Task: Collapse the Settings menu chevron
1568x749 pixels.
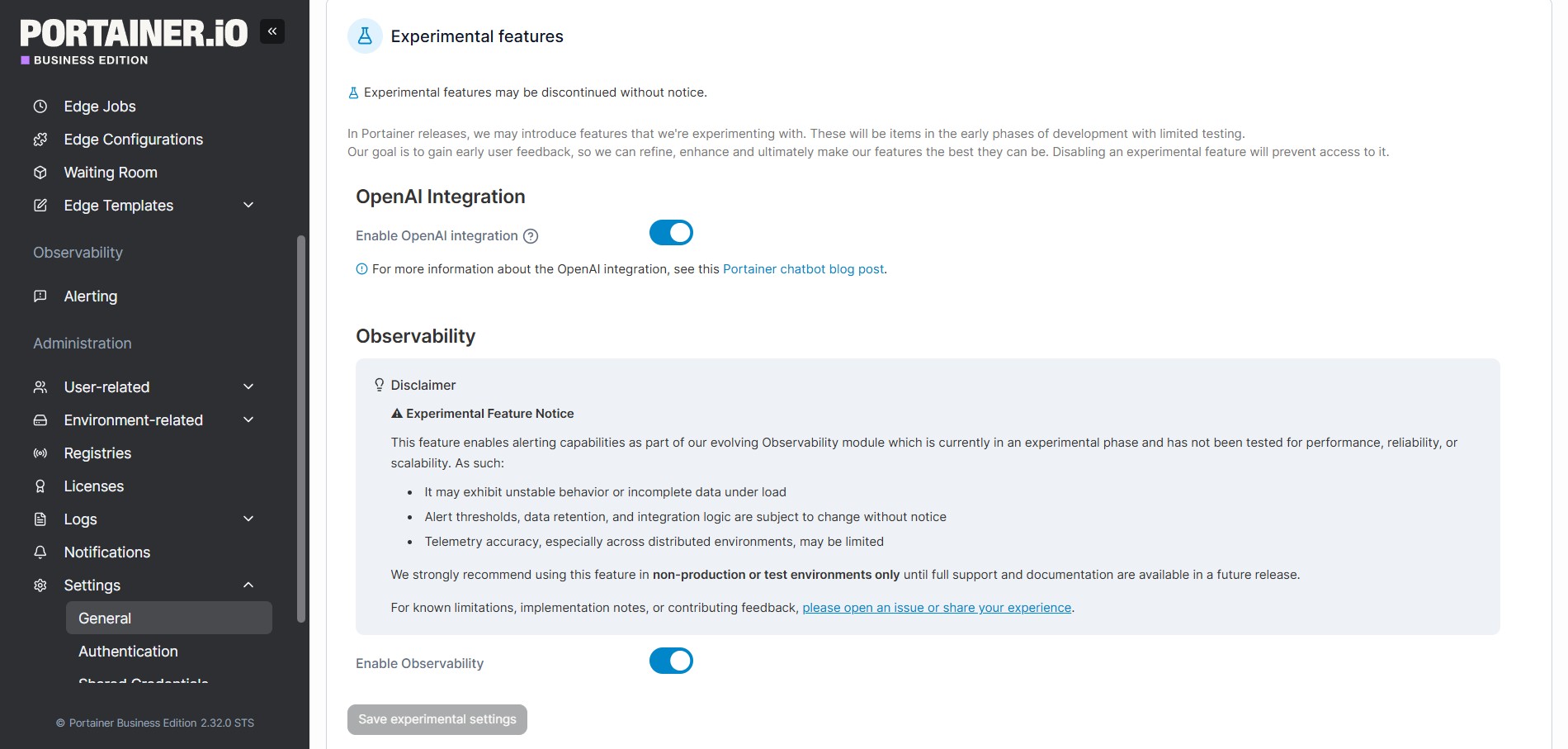Action: click(248, 585)
